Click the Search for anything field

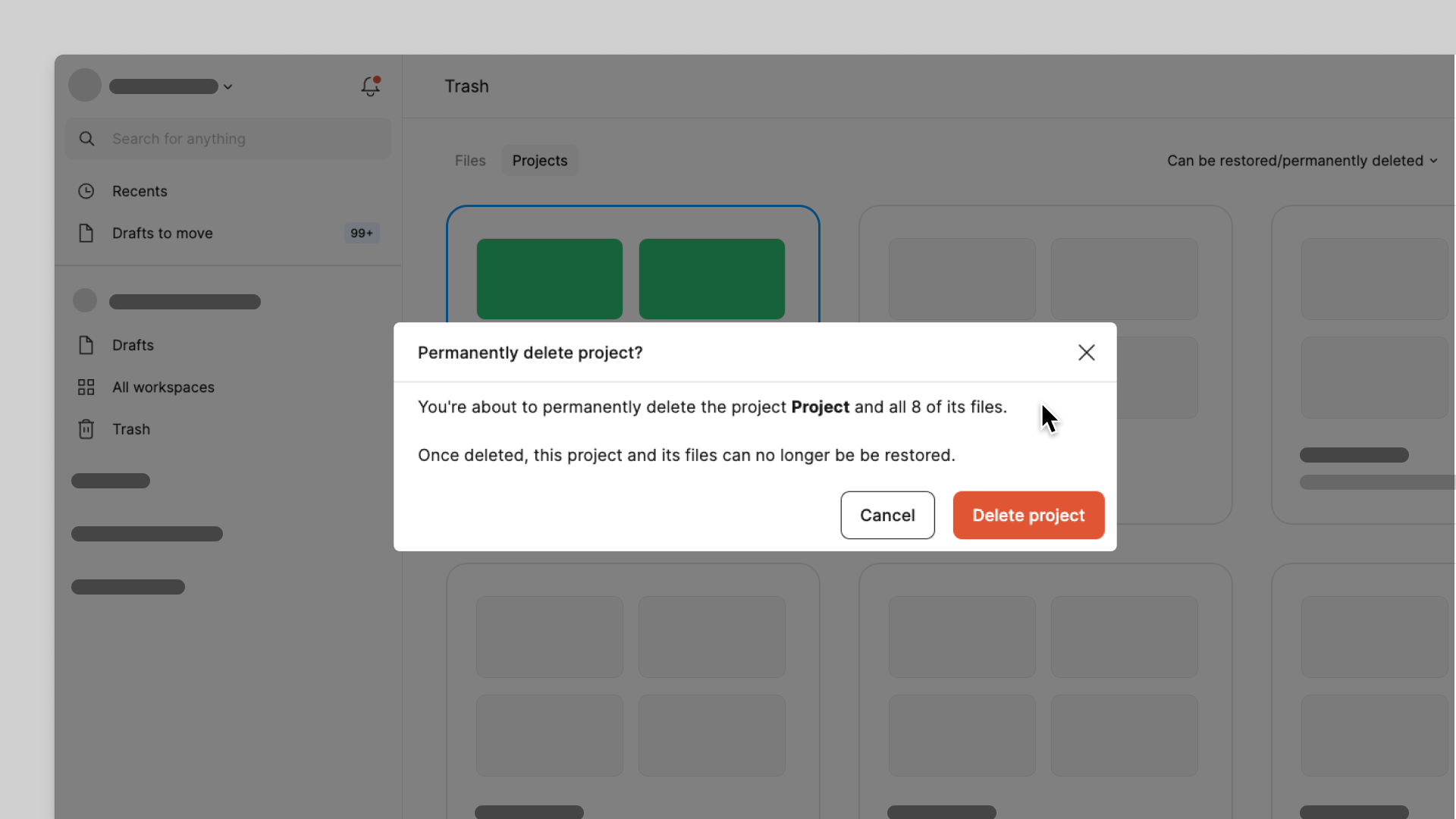228,139
